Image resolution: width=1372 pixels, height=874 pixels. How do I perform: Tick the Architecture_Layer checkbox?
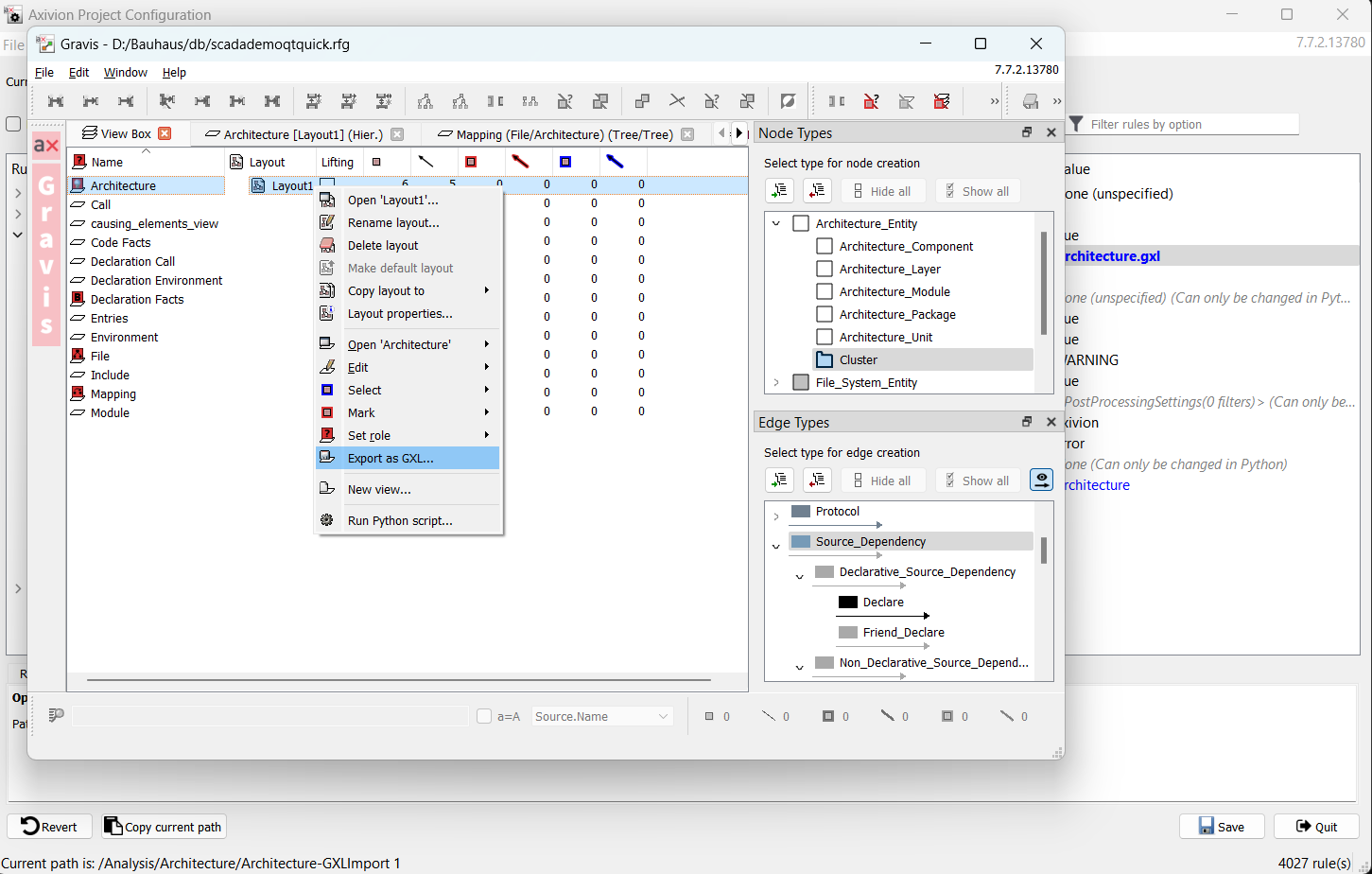pyautogui.click(x=825, y=269)
